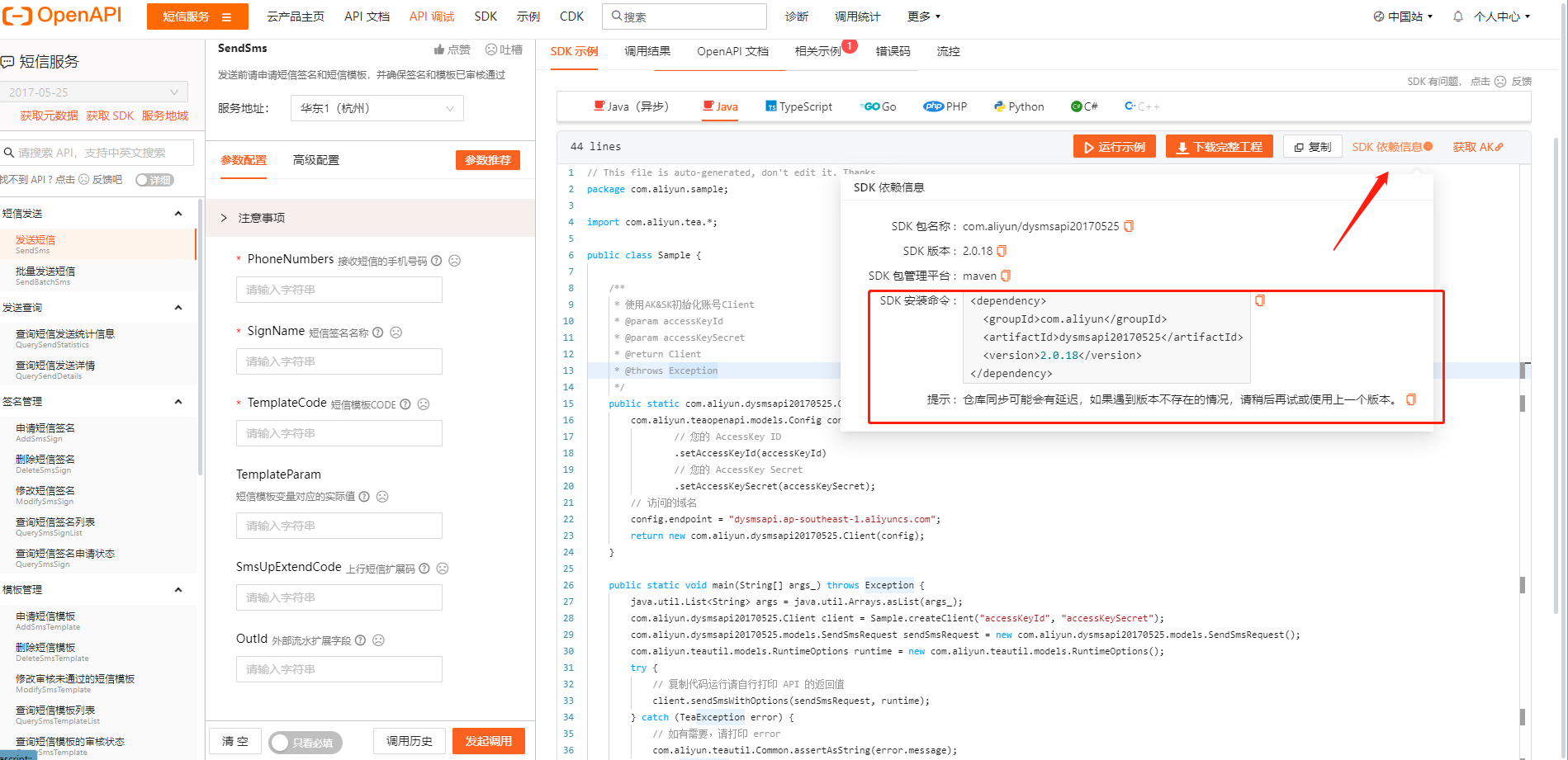
Task: Select the TypeScript language tab
Action: point(798,106)
